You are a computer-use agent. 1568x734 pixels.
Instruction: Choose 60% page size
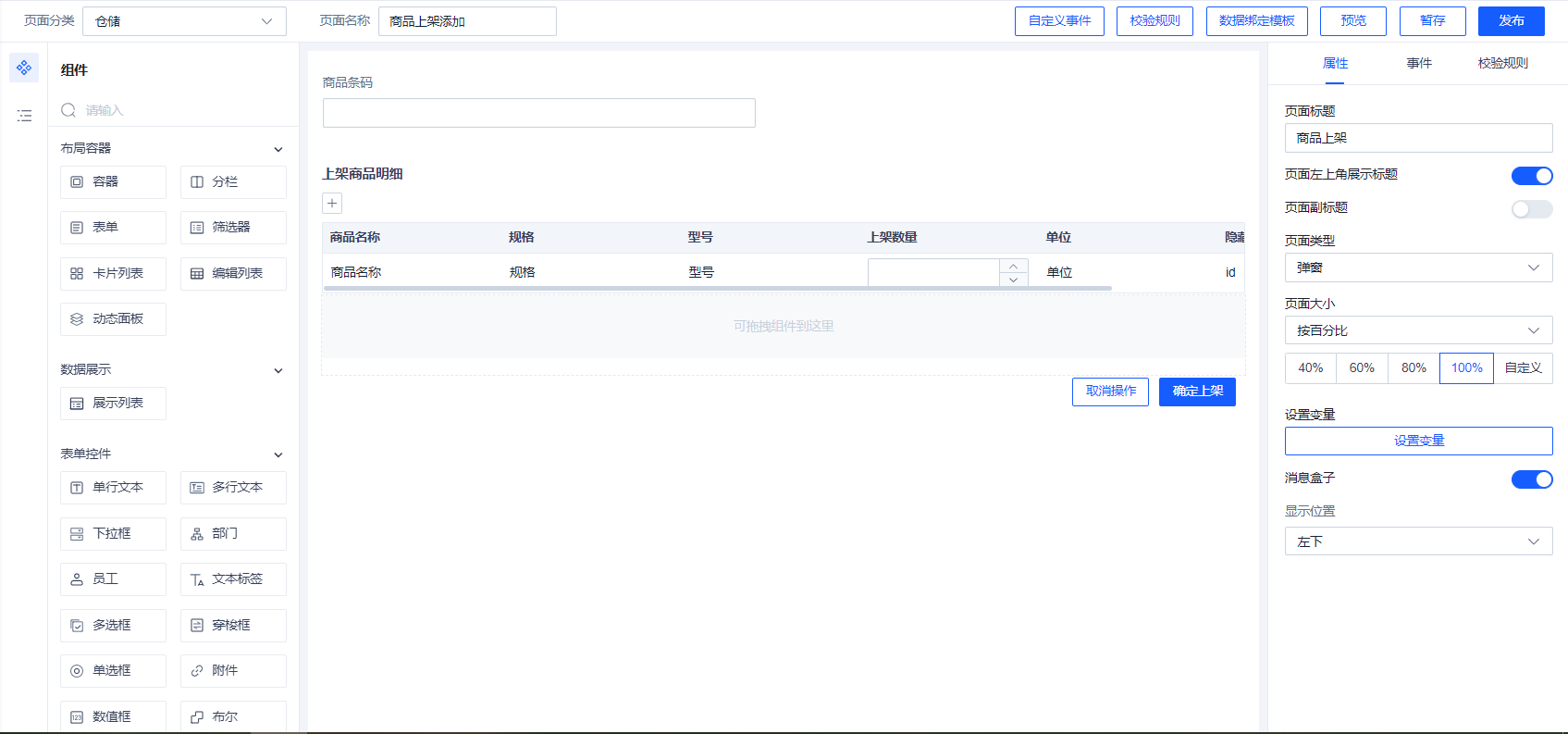point(1362,368)
